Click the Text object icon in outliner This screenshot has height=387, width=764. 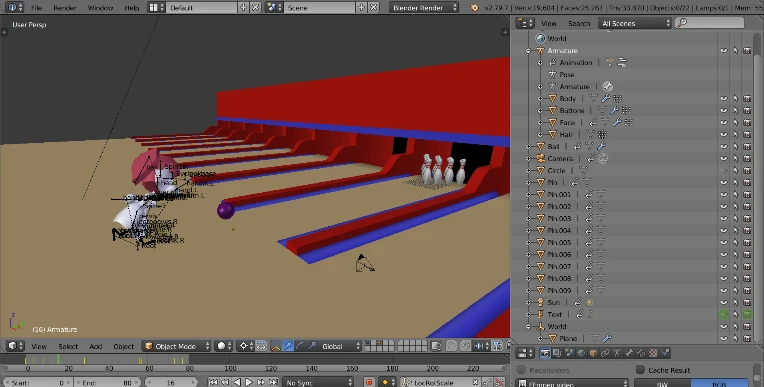coord(540,314)
